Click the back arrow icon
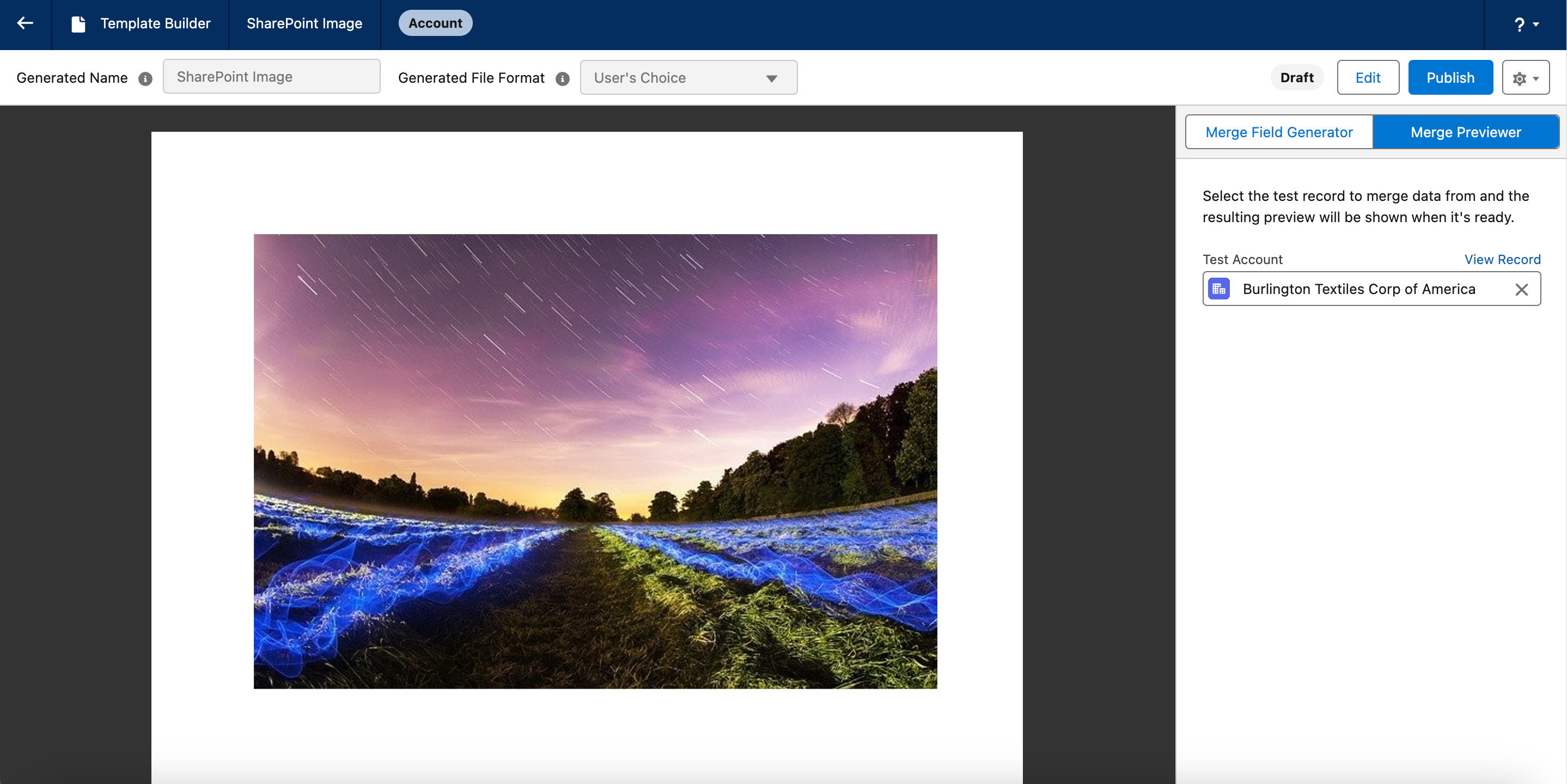 pyautogui.click(x=25, y=23)
